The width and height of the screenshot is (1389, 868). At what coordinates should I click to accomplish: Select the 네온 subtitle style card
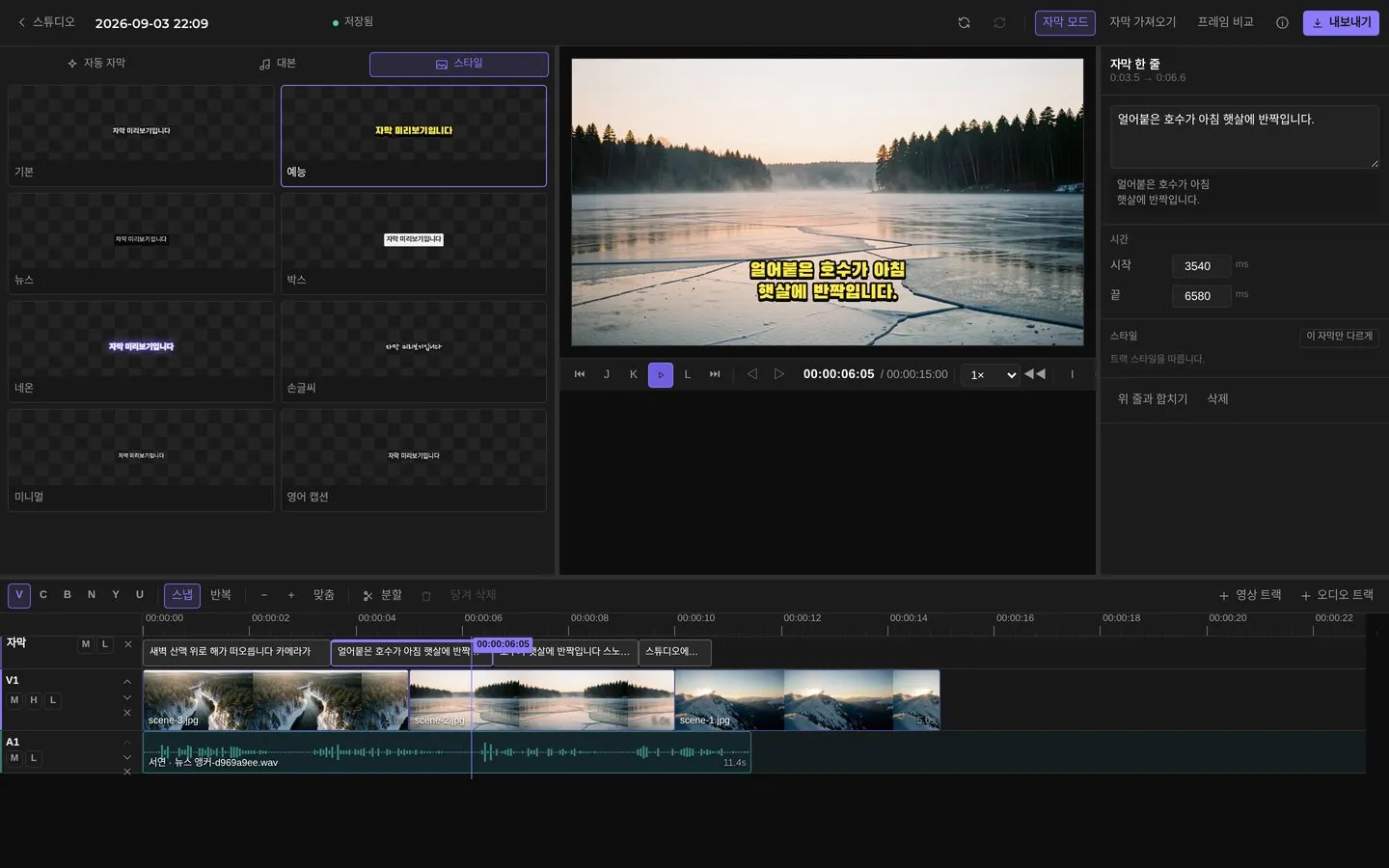[141, 351]
